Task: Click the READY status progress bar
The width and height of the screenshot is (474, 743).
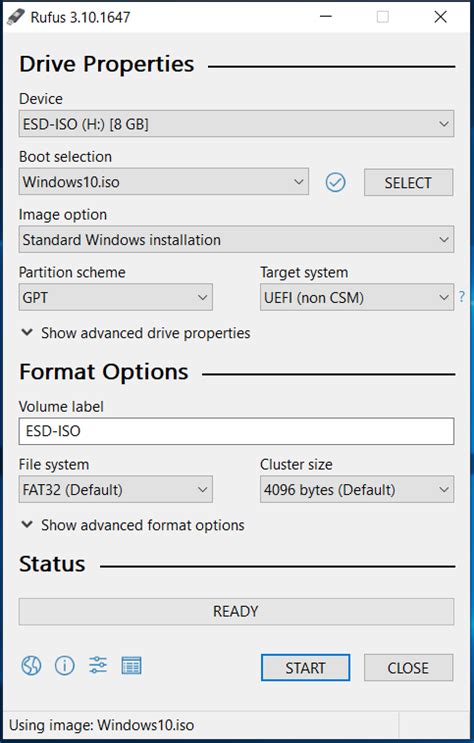Action: (x=237, y=611)
